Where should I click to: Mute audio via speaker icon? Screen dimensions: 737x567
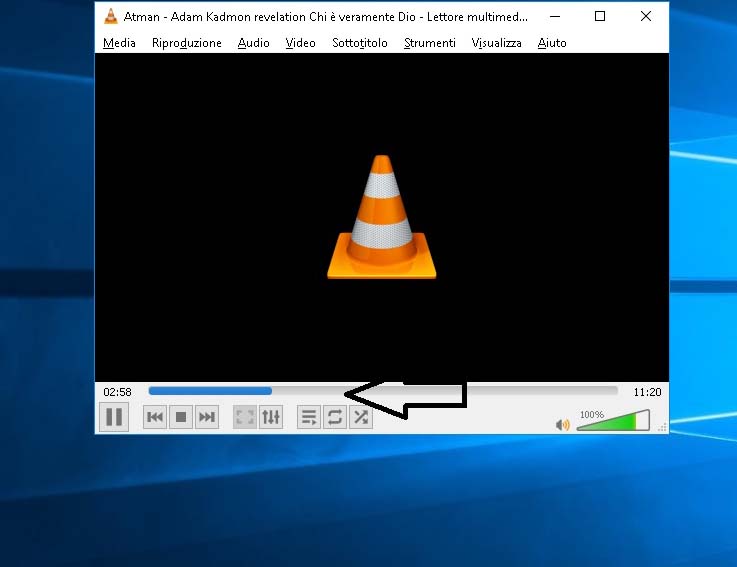pyautogui.click(x=562, y=425)
